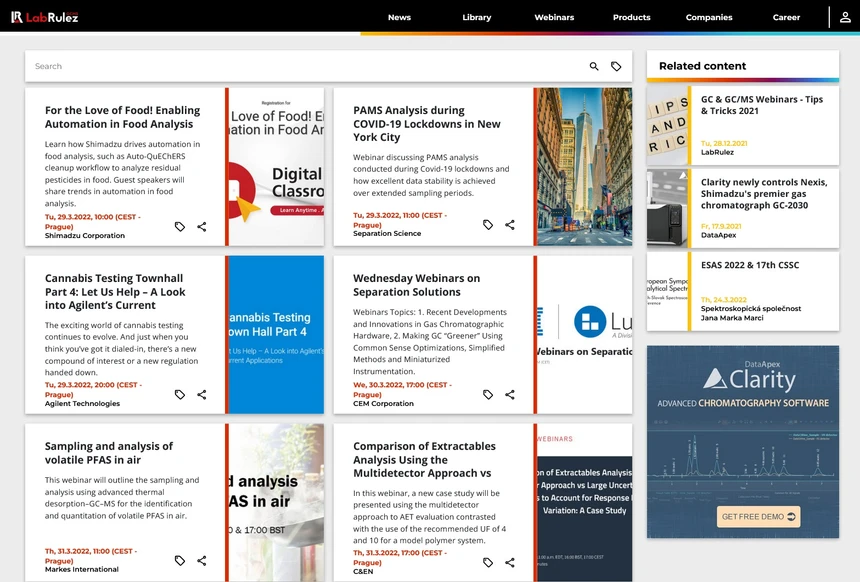Image resolution: width=860 pixels, height=582 pixels.
Task: Share the volatile PFAS in air webinar
Action: click(x=202, y=561)
